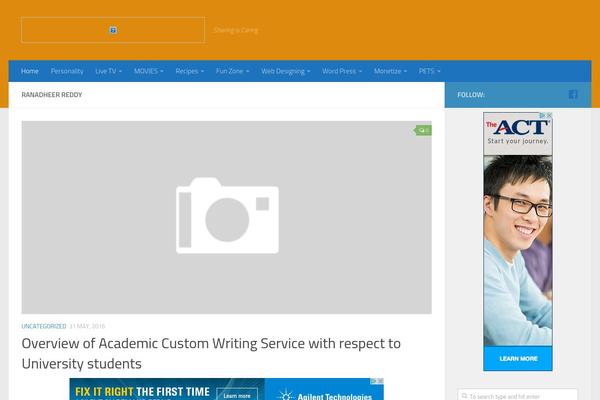
Task: Open the Academic Custom Writing Service article title
Action: (211, 353)
